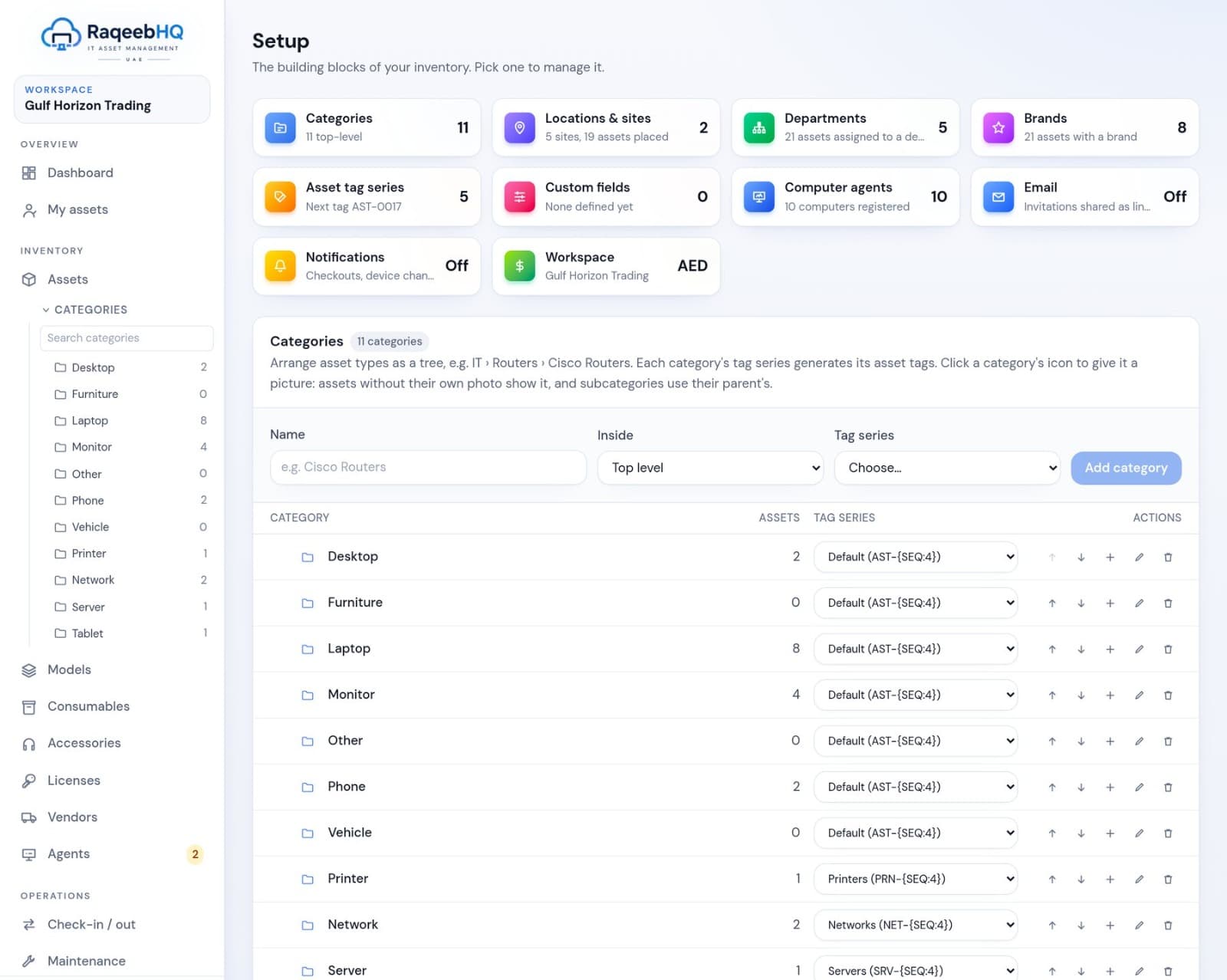Open the Workspace AED card
The width and height of the screenshot is (1227, 980).
pos(606,266)
